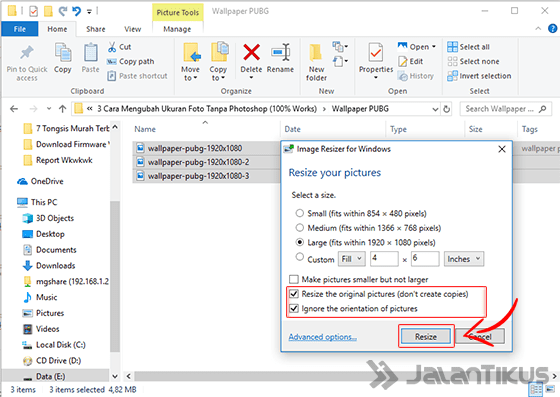This screenshot has height=397, width=560.
Task: Click the Paste clipboard icon
Action: coord(91,53)
